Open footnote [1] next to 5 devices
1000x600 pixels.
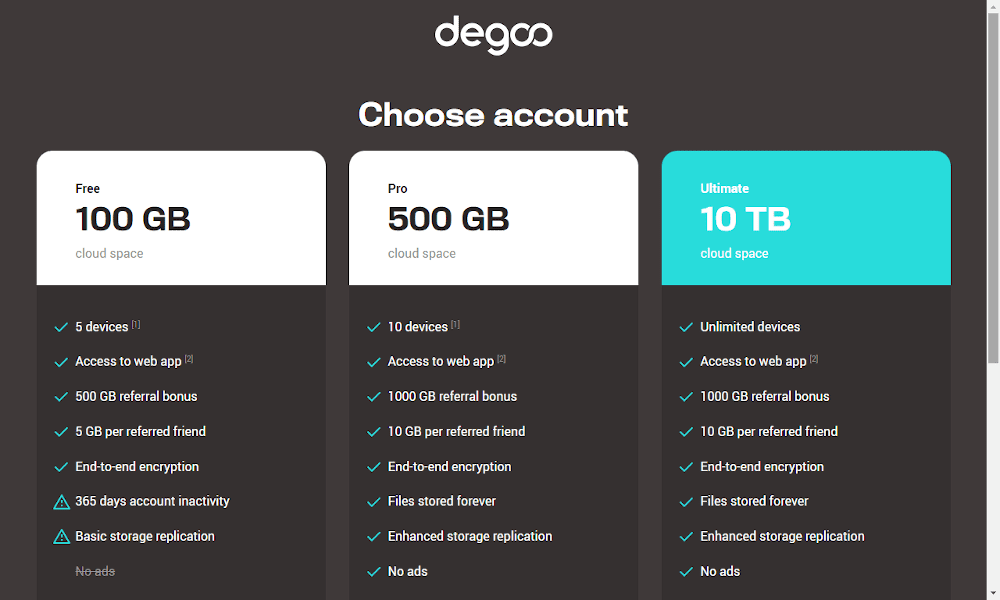pos(136,325)
